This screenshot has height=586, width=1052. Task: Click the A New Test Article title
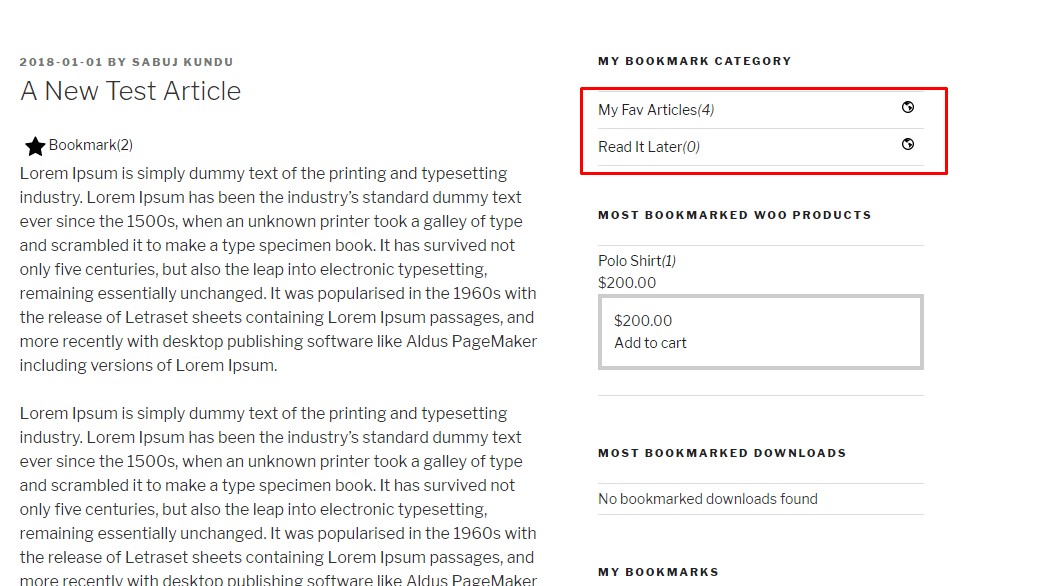pos(130,91)
